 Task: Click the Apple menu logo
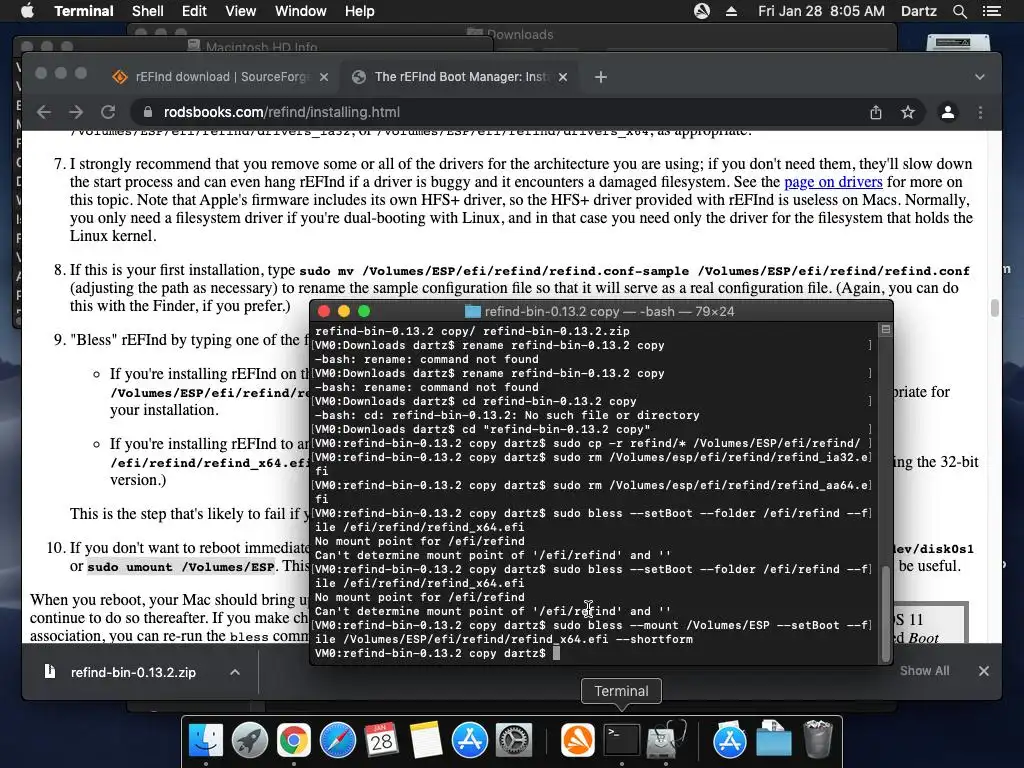[27, 11]
